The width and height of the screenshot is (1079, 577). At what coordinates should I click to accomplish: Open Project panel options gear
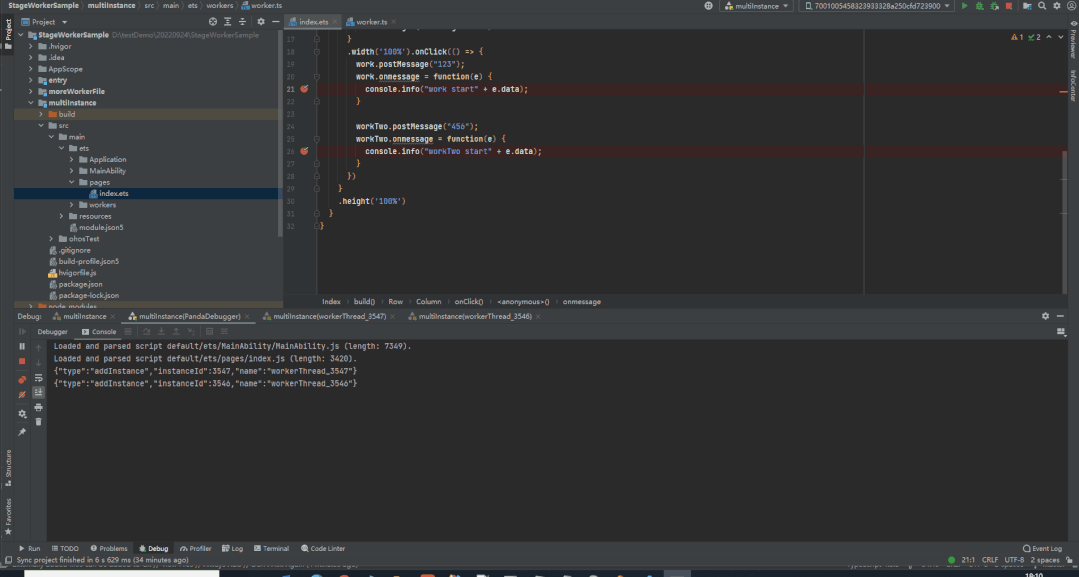click(x=261, y=21)
